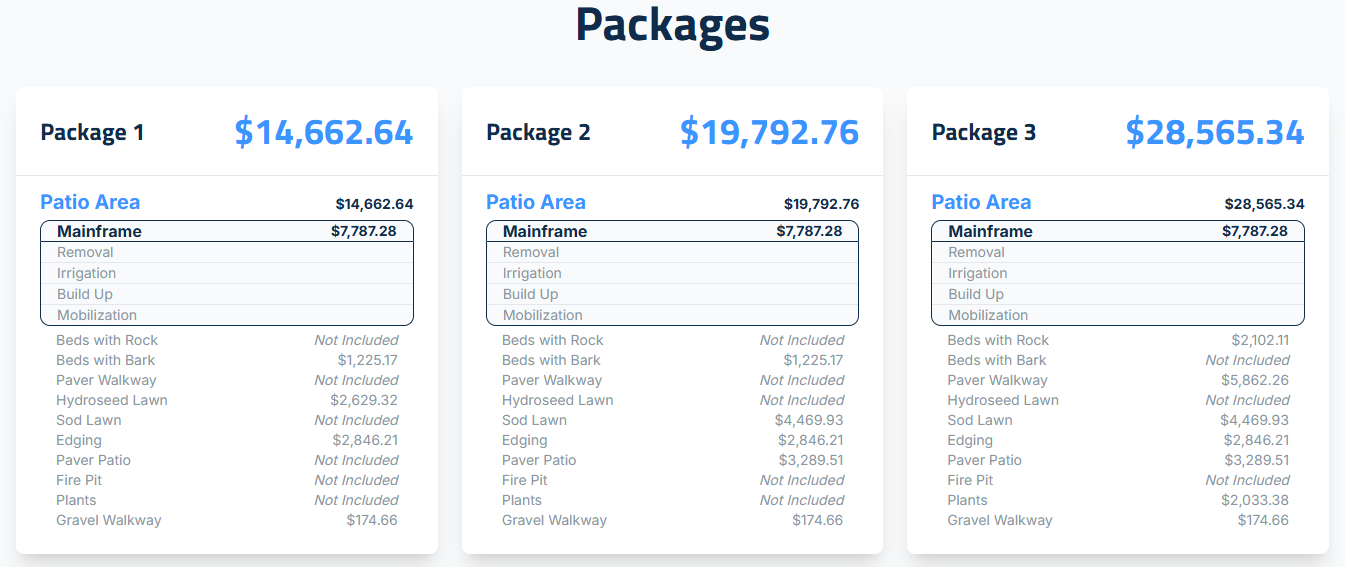1345x567 pixels.
Task: Click the Package 1 title
Action: coord(92,132)
